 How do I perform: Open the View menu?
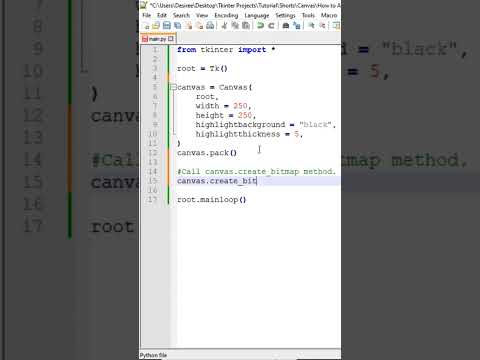tap(202, 15)
